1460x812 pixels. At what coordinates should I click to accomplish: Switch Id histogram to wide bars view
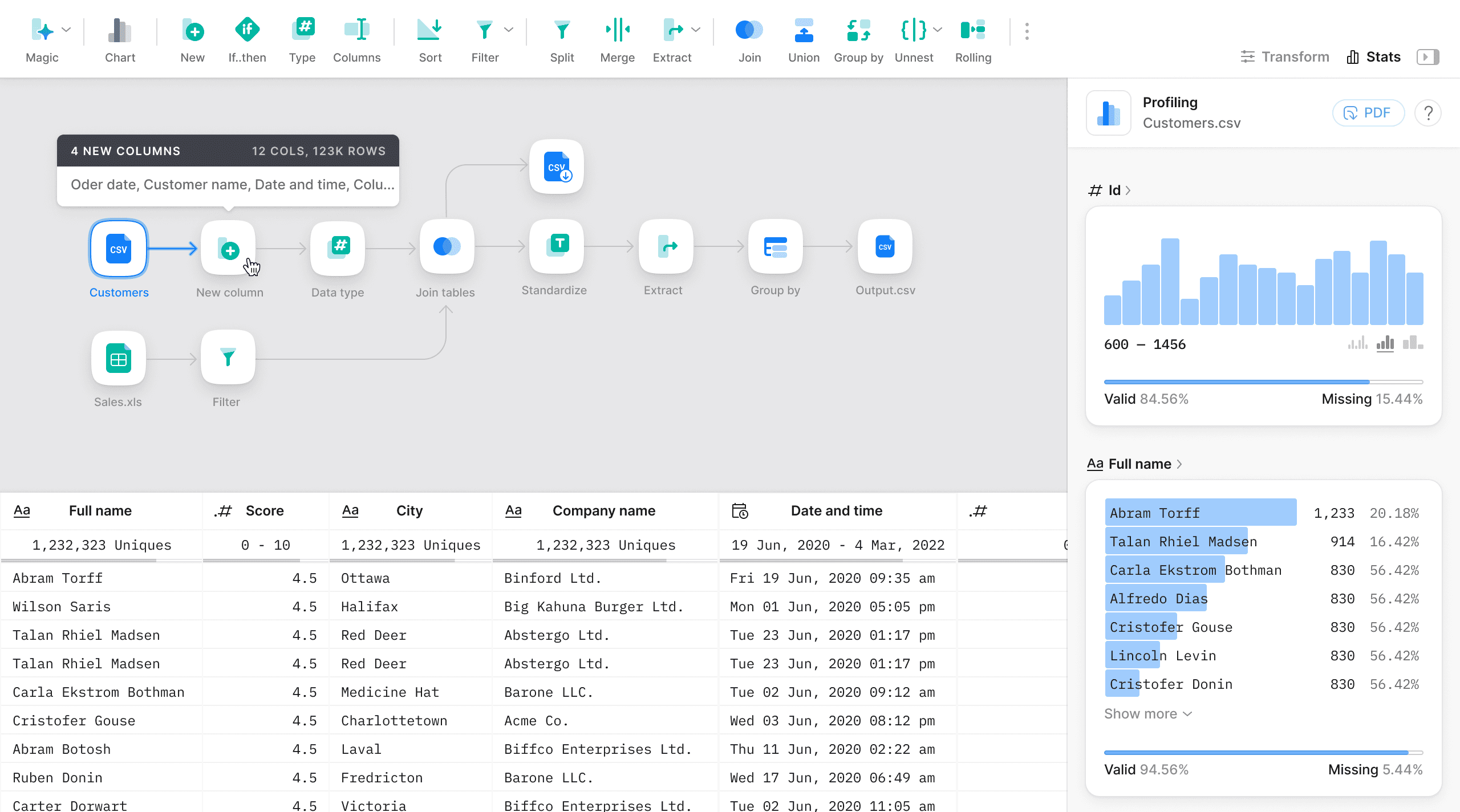(1413, 343)
